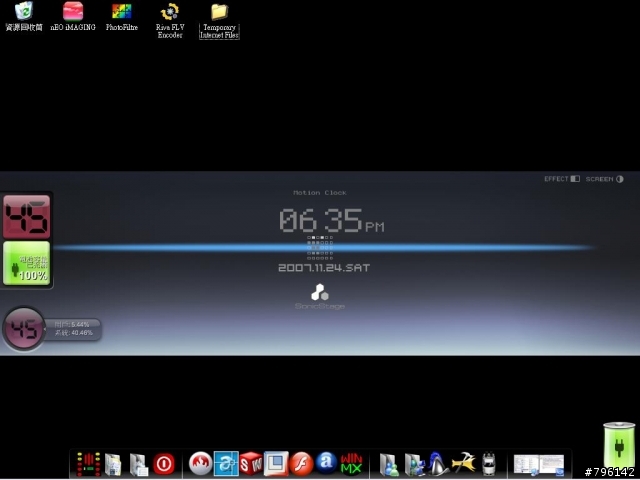Select the red 45 square widget

[27, 216]
